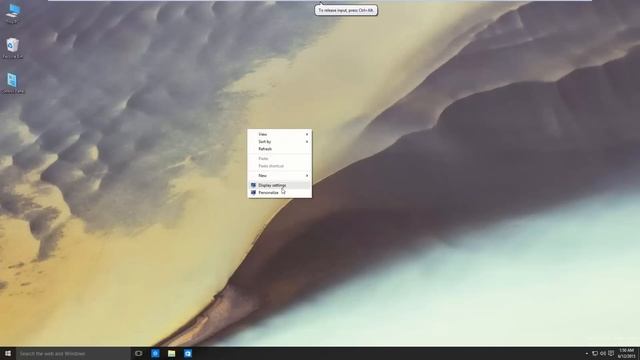Screen dimensions: 640x360
Task: Launch the Edge browser from taskbar
Action: coord(155,353)
